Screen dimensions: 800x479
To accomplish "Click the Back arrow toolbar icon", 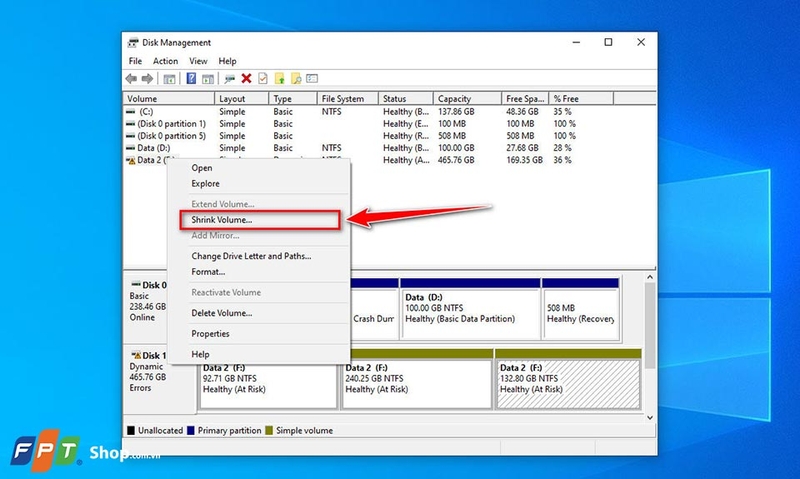I will pos(131,79).
